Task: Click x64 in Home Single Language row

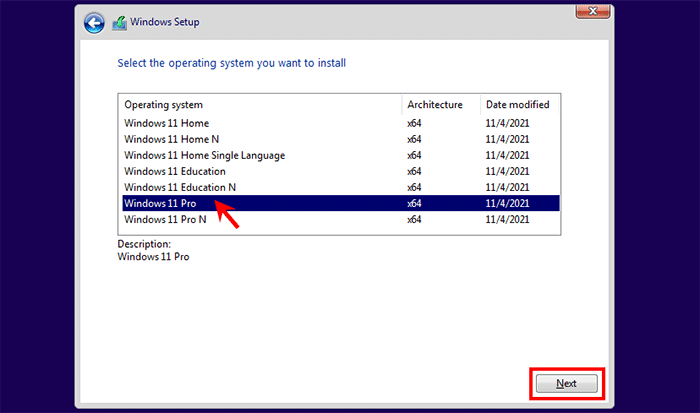Action: click(x=414, y=155)
